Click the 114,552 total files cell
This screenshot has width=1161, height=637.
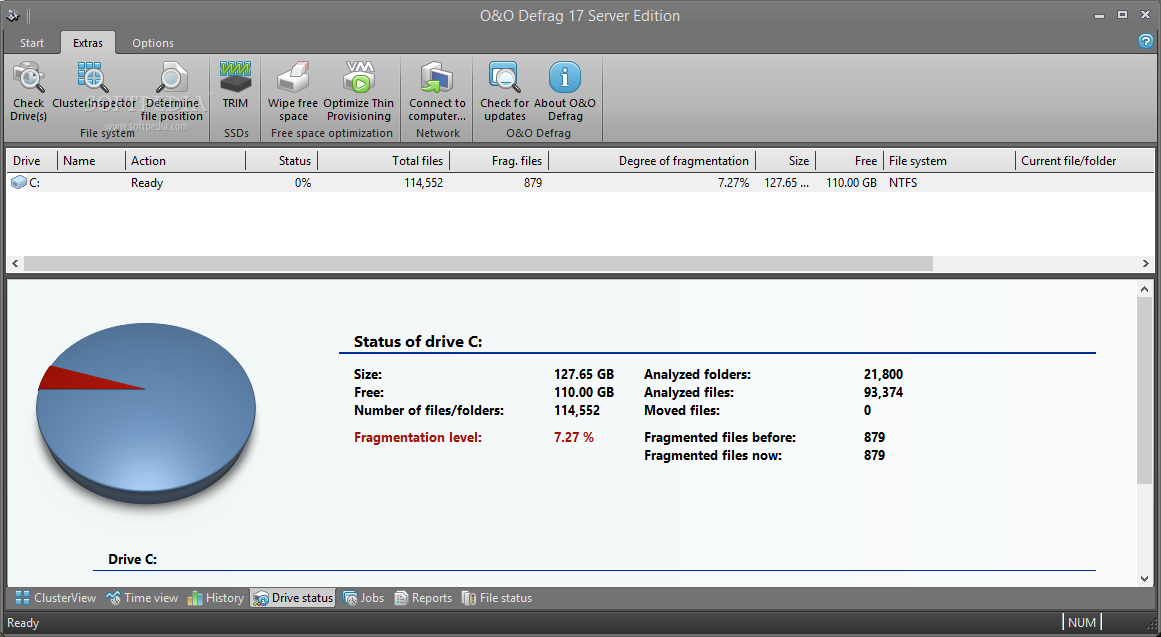click(x=423, y=182)
